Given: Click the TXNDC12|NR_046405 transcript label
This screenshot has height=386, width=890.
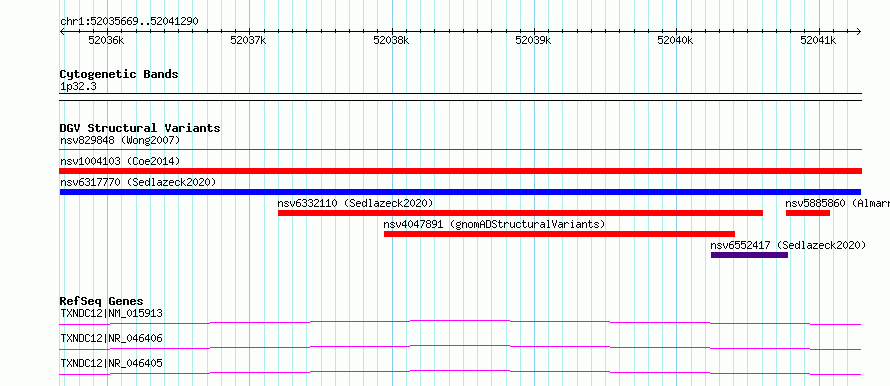Looking at the screenshot, I should tap(111, 363).
